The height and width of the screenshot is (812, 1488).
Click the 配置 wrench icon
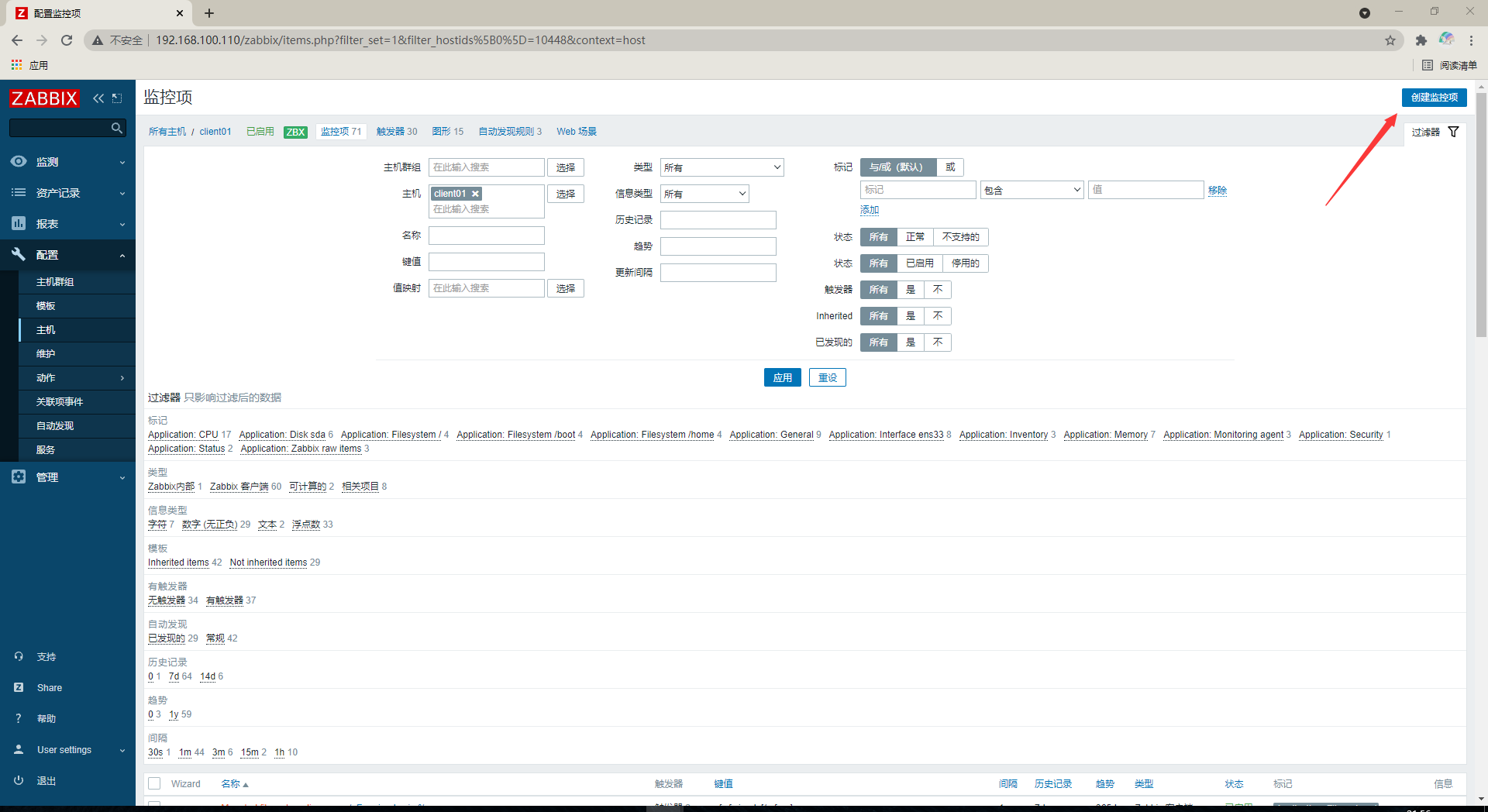[x=19, y=254]
